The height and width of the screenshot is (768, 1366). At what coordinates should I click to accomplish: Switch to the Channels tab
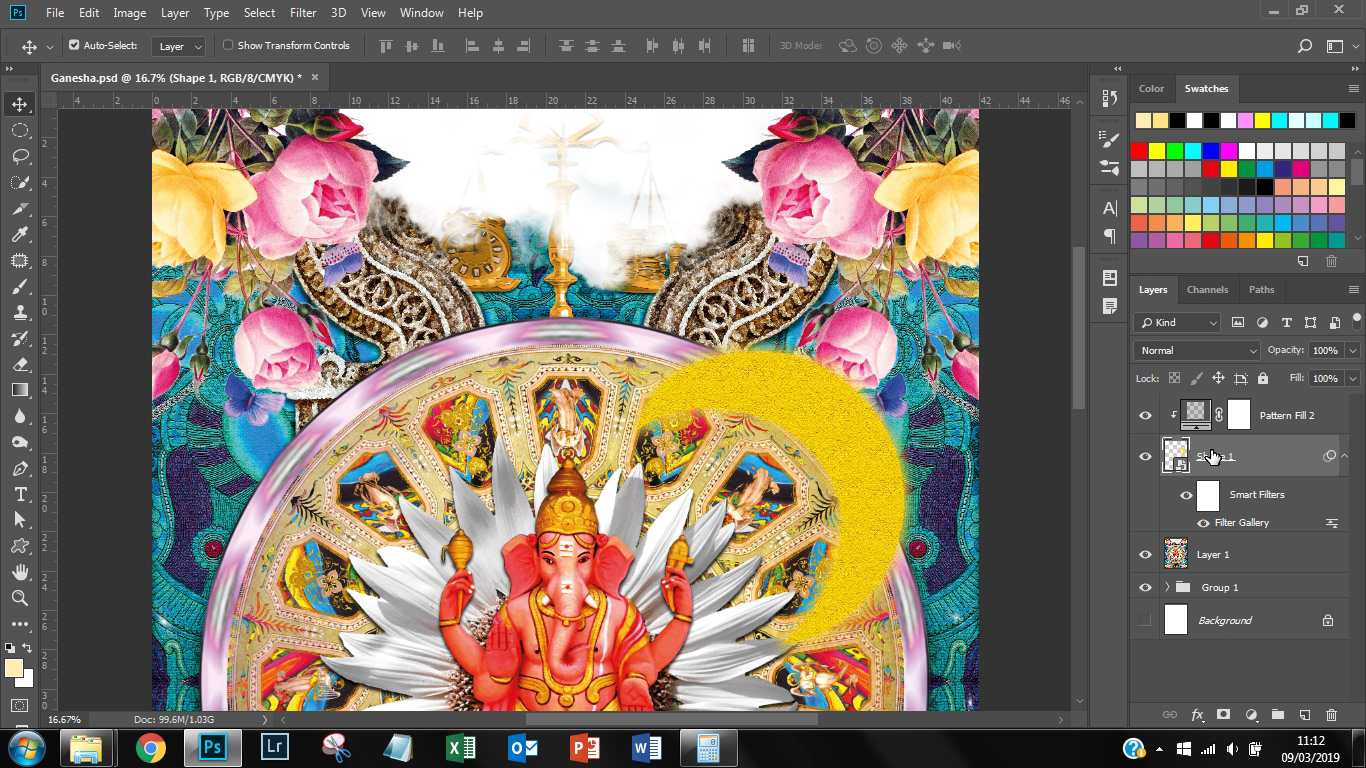pyautogui.click(x=1207, y=289)
